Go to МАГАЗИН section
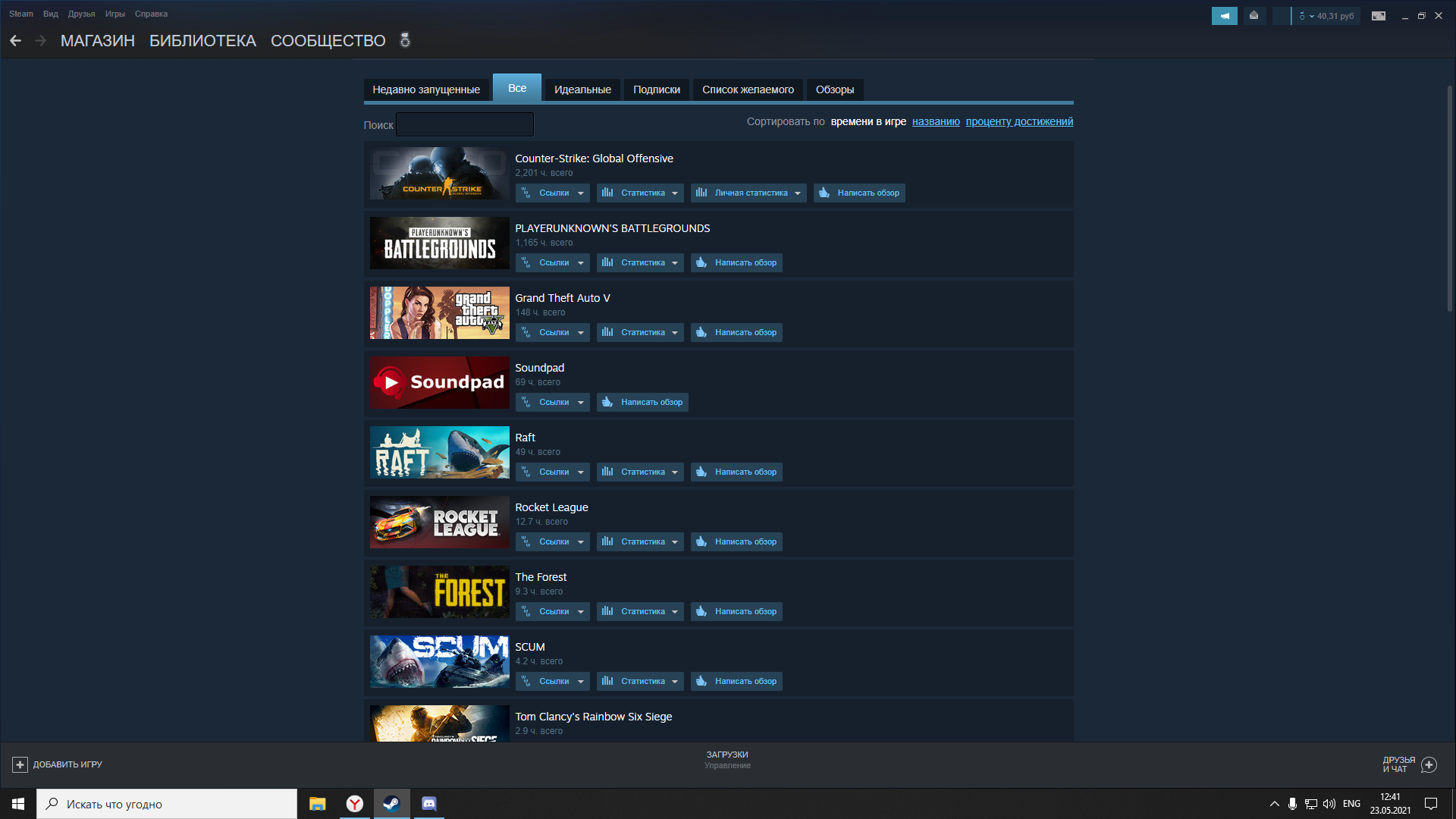The width and height of the screenshot is (1456, 819). 98,41
